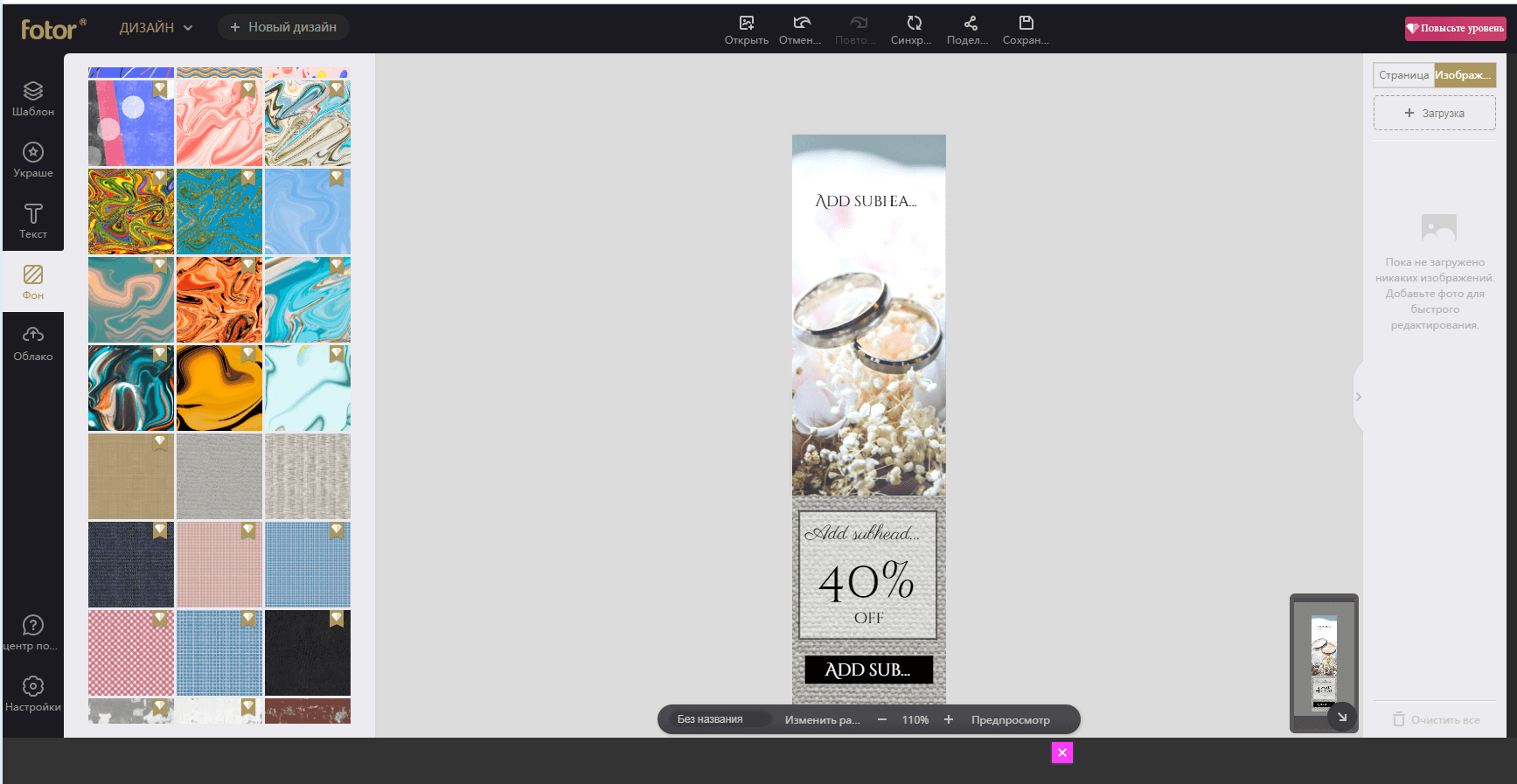1517x784 pixels.
Task: Switch to the Страница tab
Action: coord(1403,75)
